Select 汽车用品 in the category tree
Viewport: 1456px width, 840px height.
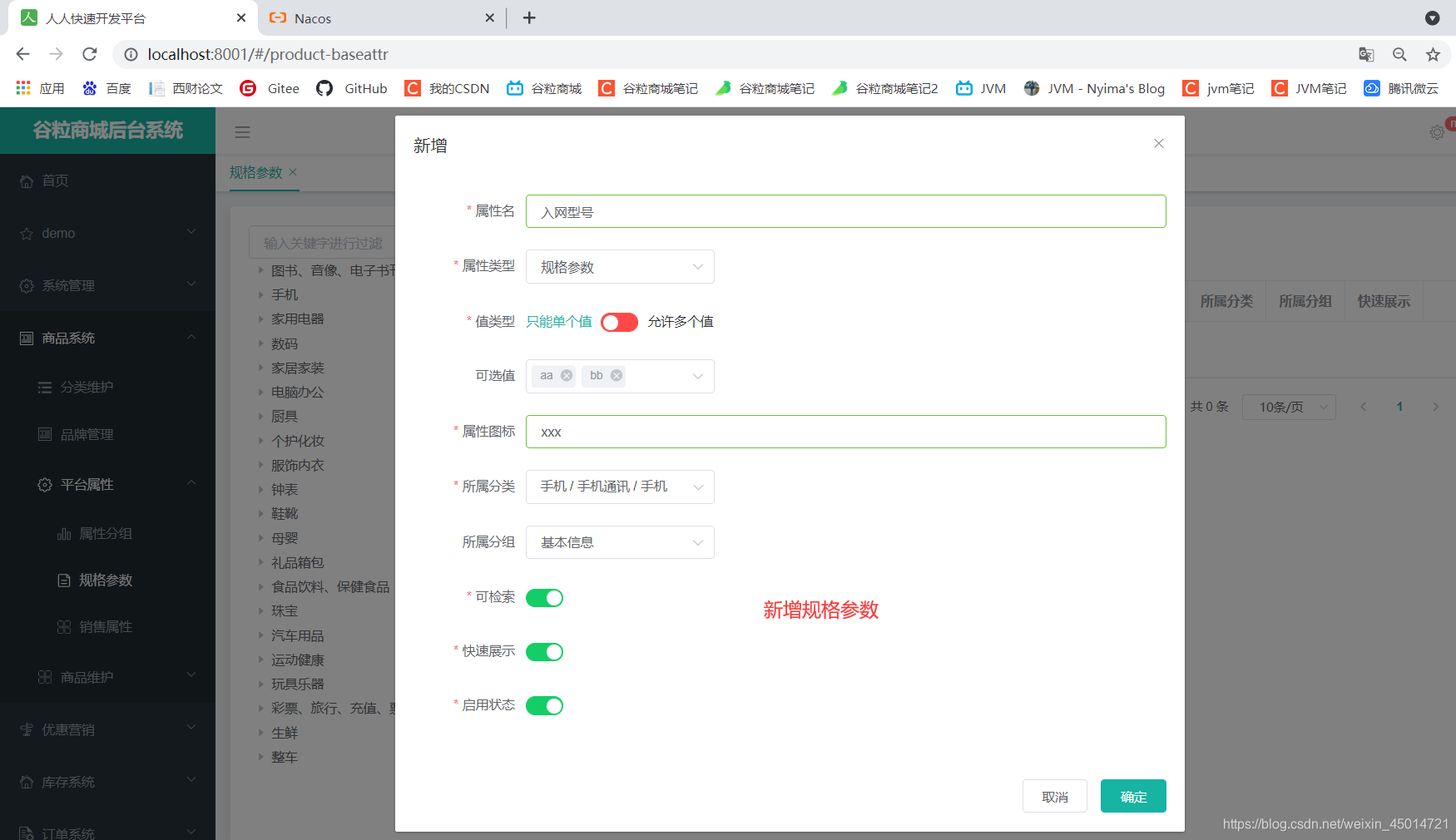point(297,636)
